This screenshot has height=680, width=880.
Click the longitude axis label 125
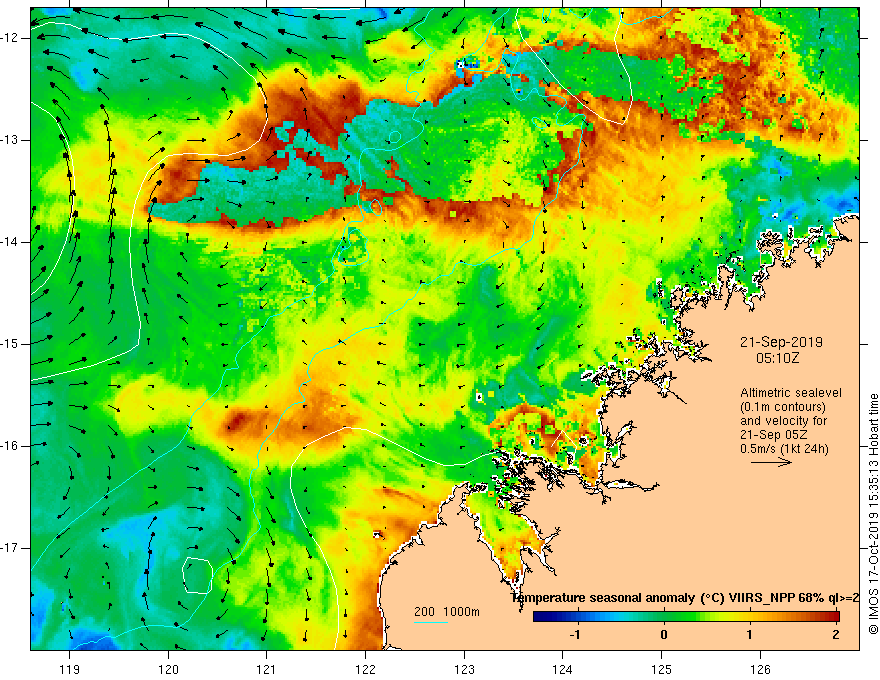click(662, 669)
